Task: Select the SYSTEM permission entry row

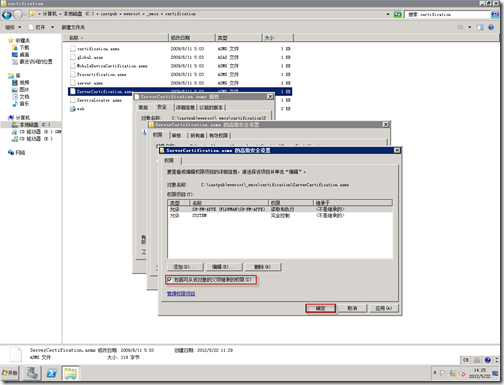Action: click(280, 216)
